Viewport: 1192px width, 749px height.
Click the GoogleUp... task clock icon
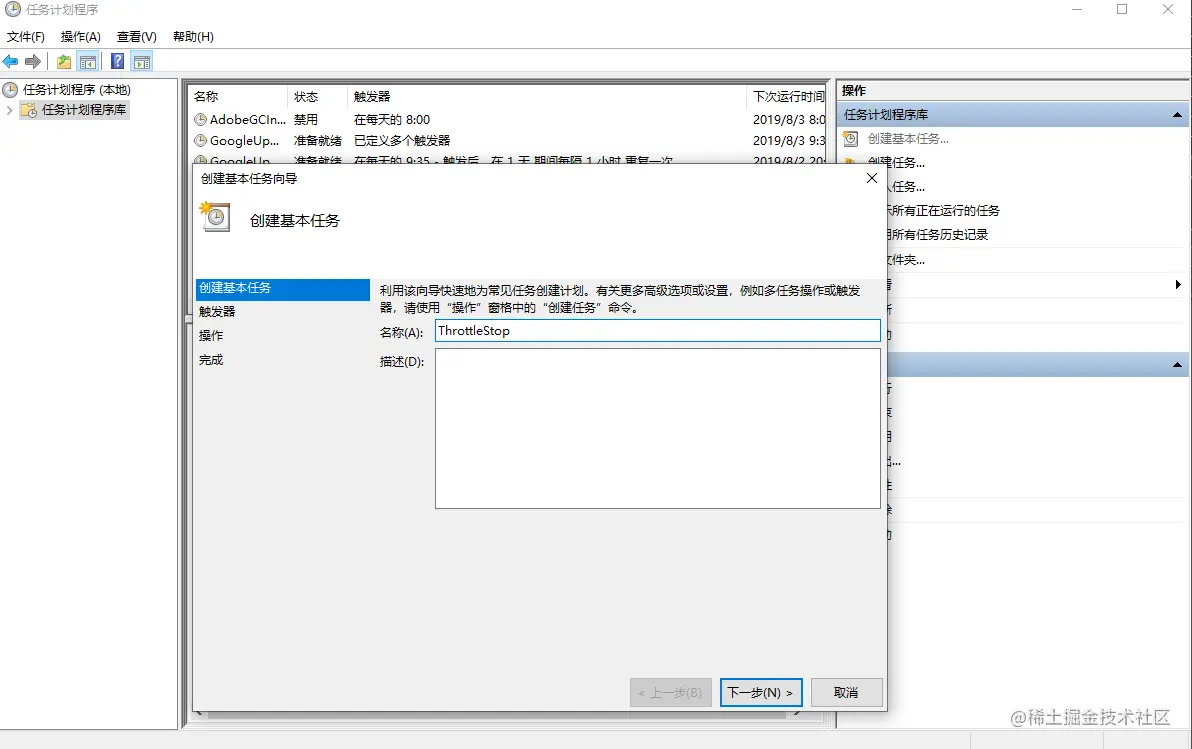point(201,141)
